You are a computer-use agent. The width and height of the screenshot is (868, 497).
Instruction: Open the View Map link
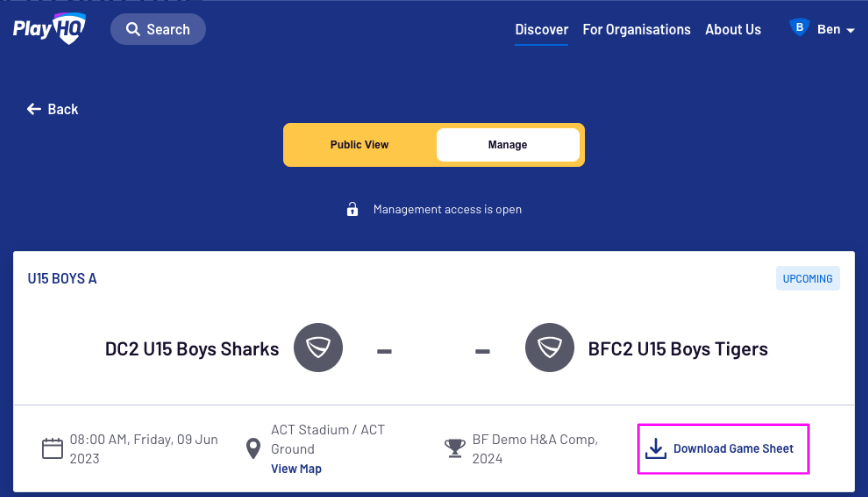296,469
